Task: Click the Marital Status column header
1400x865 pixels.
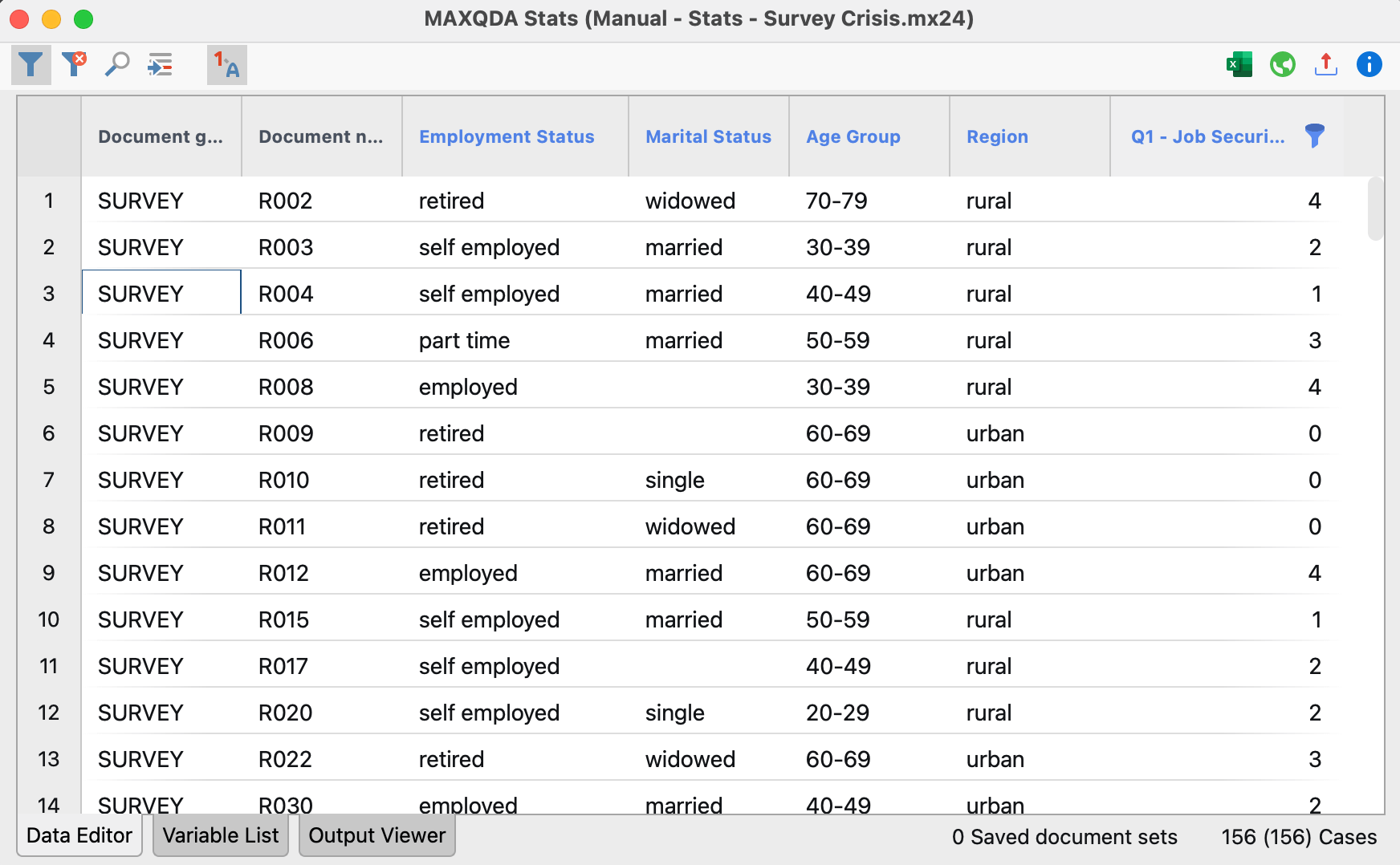Action: [x=708, y=136]
